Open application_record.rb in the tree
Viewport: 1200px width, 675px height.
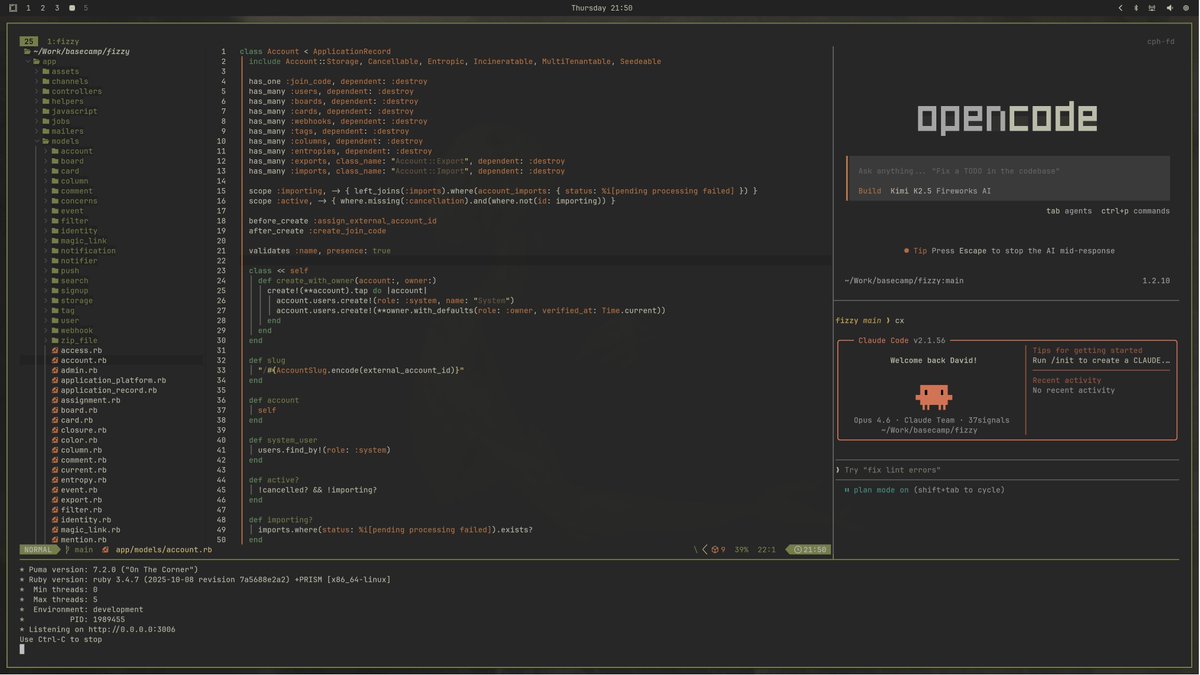[109, 391]
